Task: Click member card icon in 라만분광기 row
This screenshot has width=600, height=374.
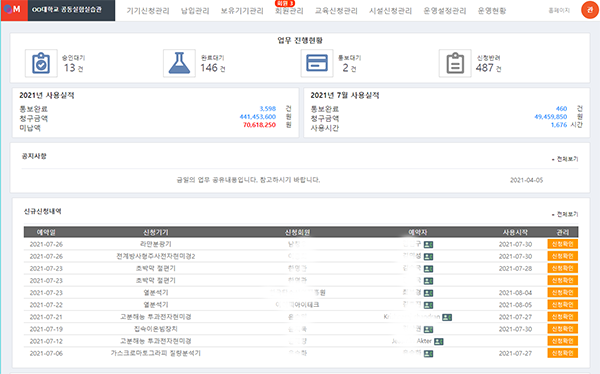Action: click(x=429, y=244)
